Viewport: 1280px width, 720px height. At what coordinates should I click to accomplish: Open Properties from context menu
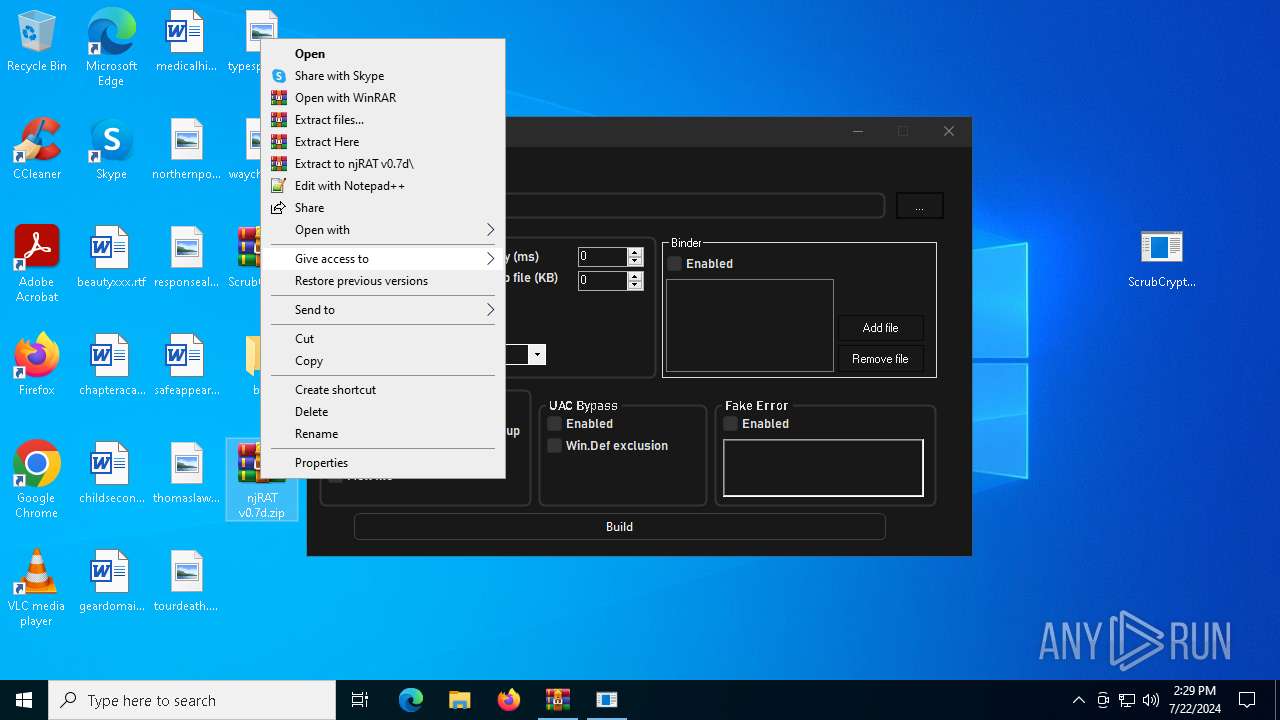click(383, 463)
